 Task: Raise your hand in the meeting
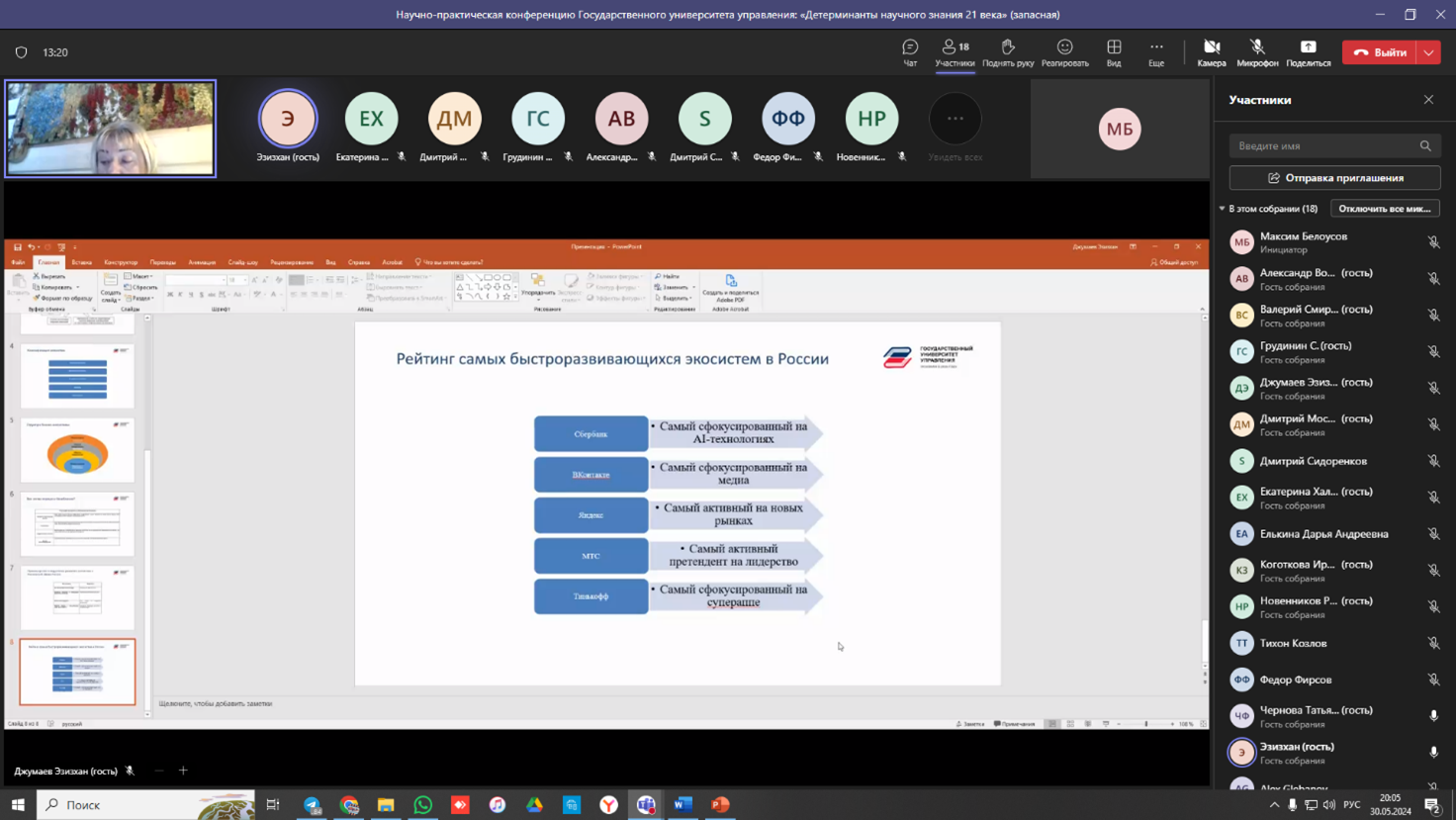point(1008,52)
